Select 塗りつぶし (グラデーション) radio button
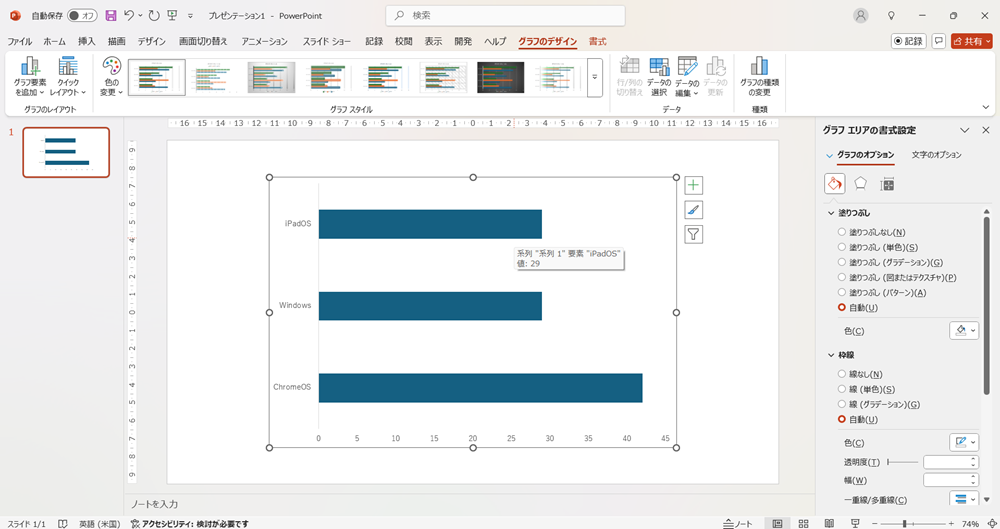The image size is (1000, 529). (x=842, y=262)
